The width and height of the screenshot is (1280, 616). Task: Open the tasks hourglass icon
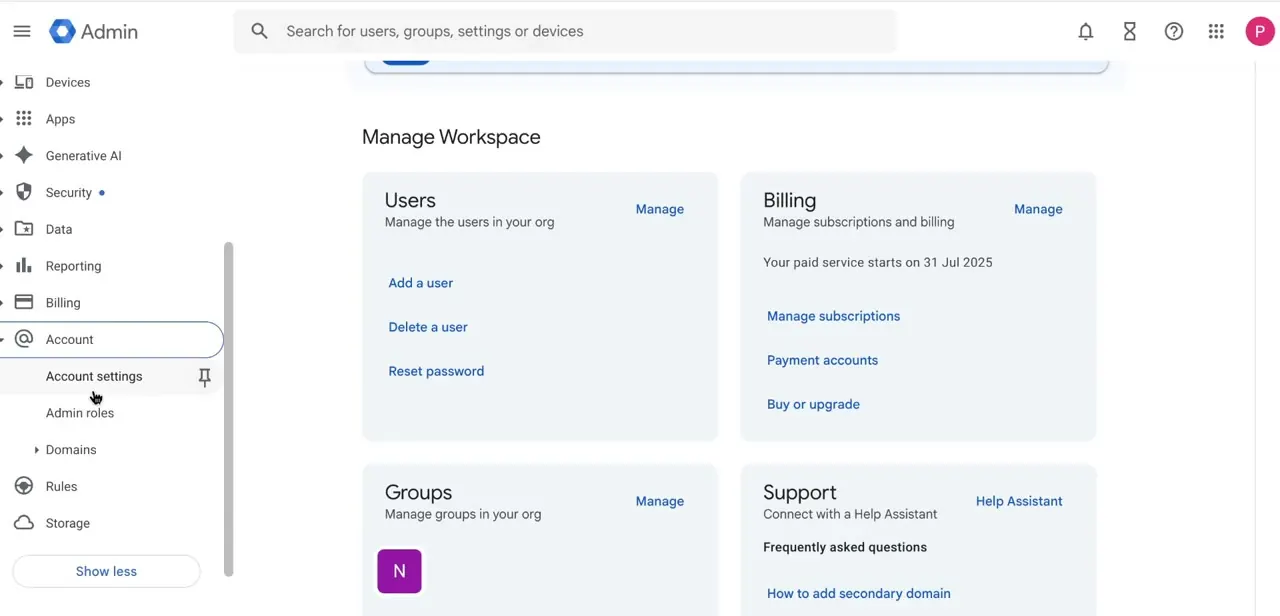(1130, 31)
